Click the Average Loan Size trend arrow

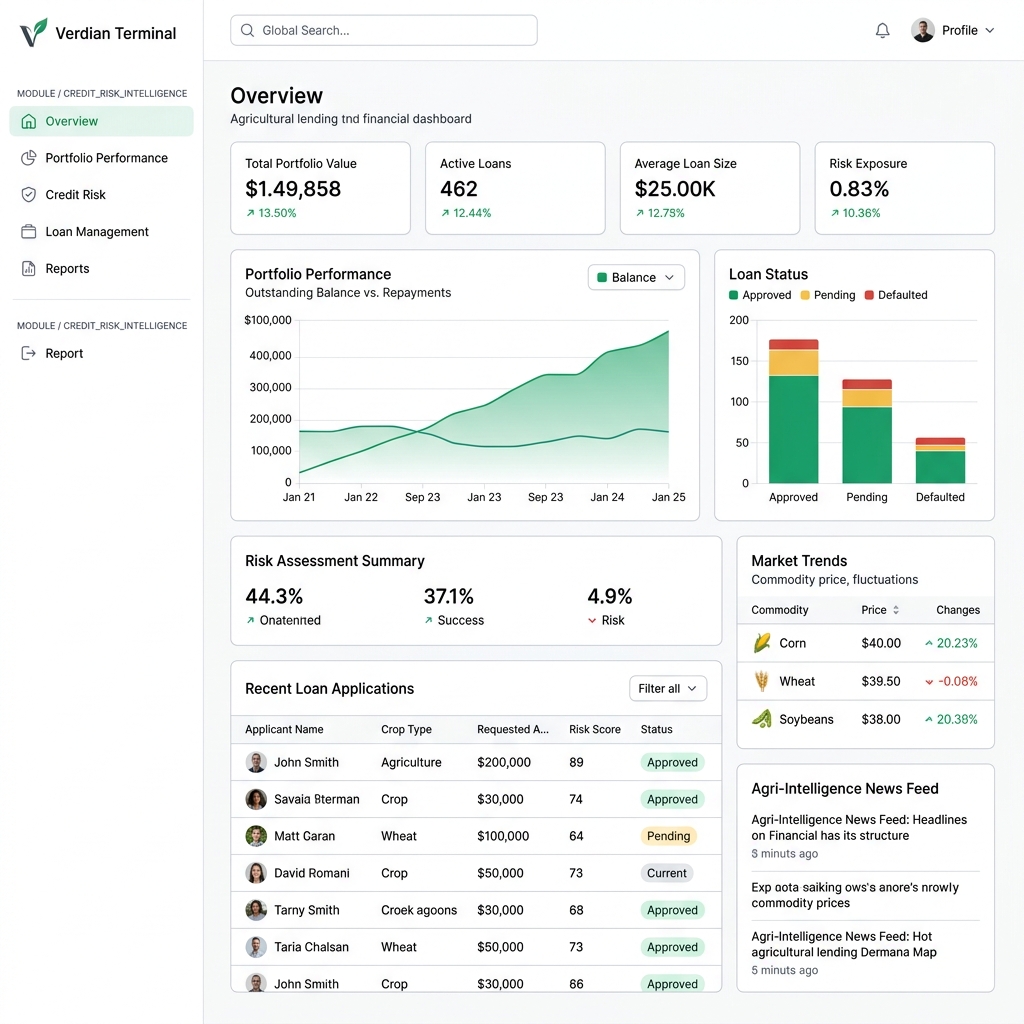pyautogui.click(x=639, y=213)
